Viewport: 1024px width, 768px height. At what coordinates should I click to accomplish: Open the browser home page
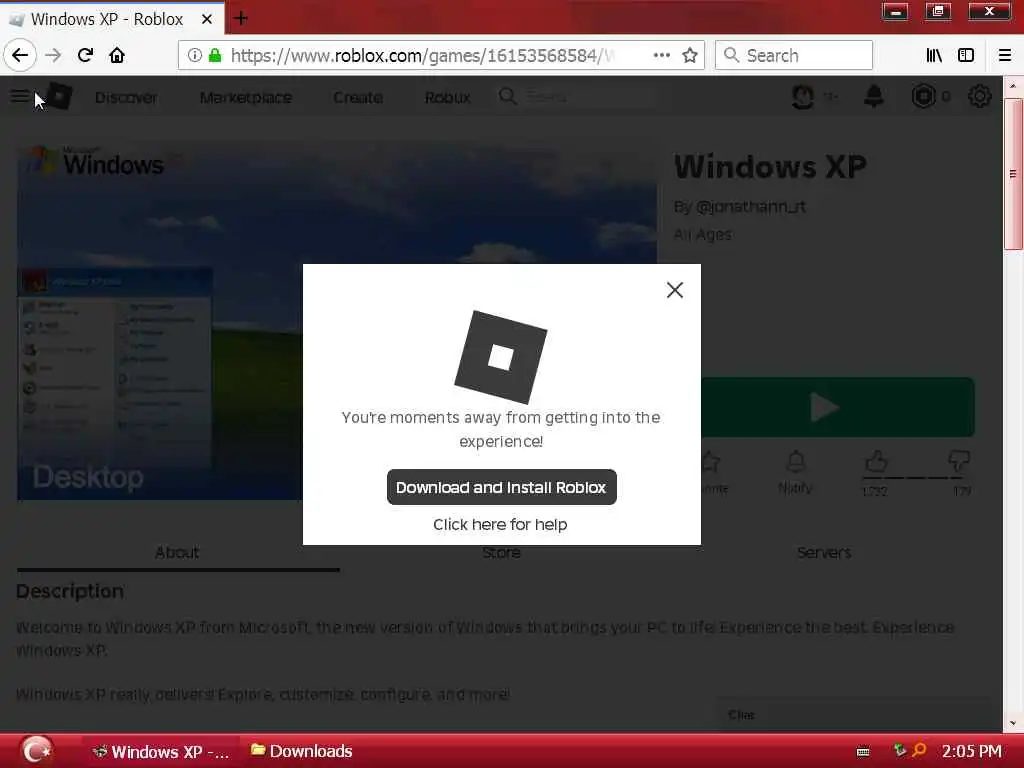(x=117, y=56)
